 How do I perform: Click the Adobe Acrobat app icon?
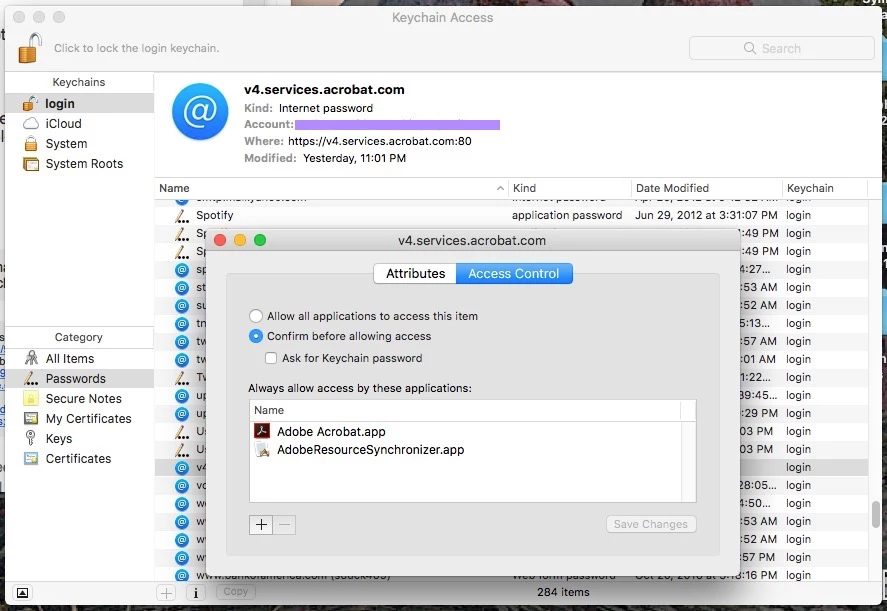click(262, 431)
